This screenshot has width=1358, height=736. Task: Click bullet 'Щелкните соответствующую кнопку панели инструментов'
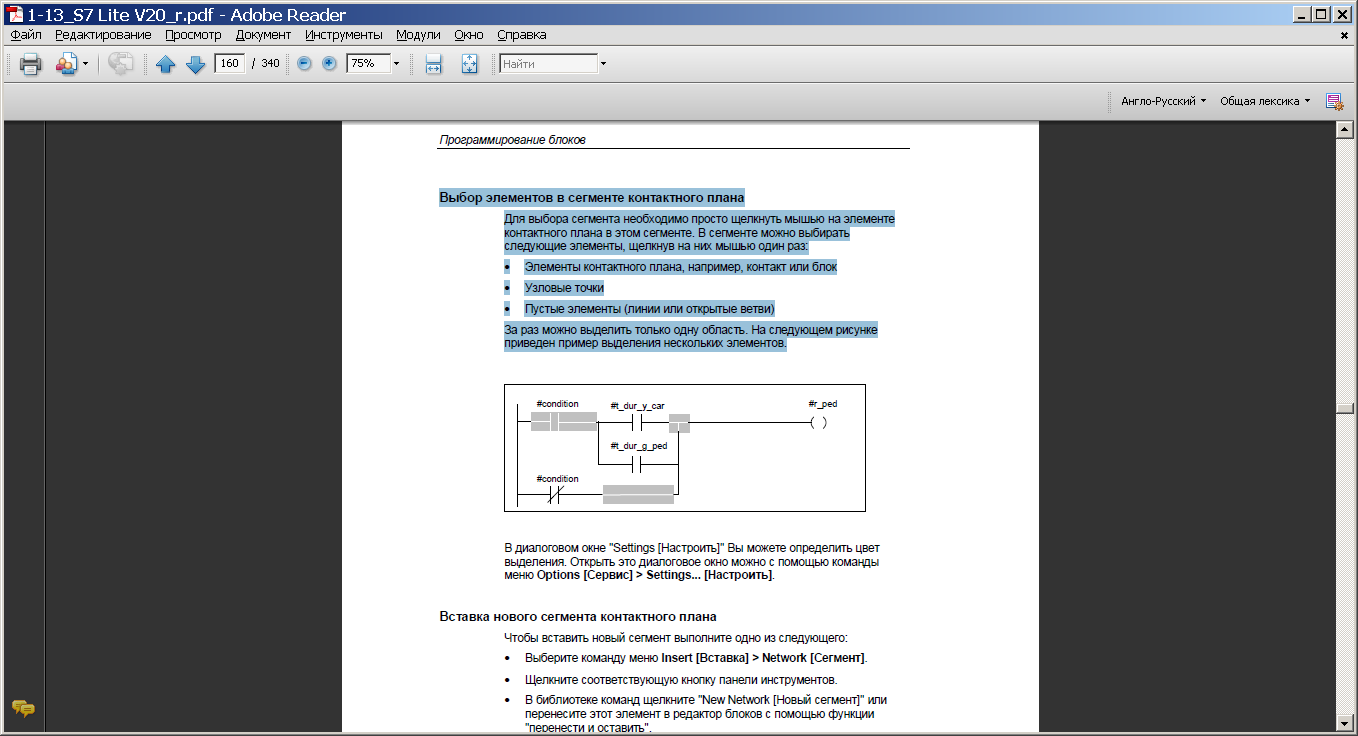pos(681,680)
